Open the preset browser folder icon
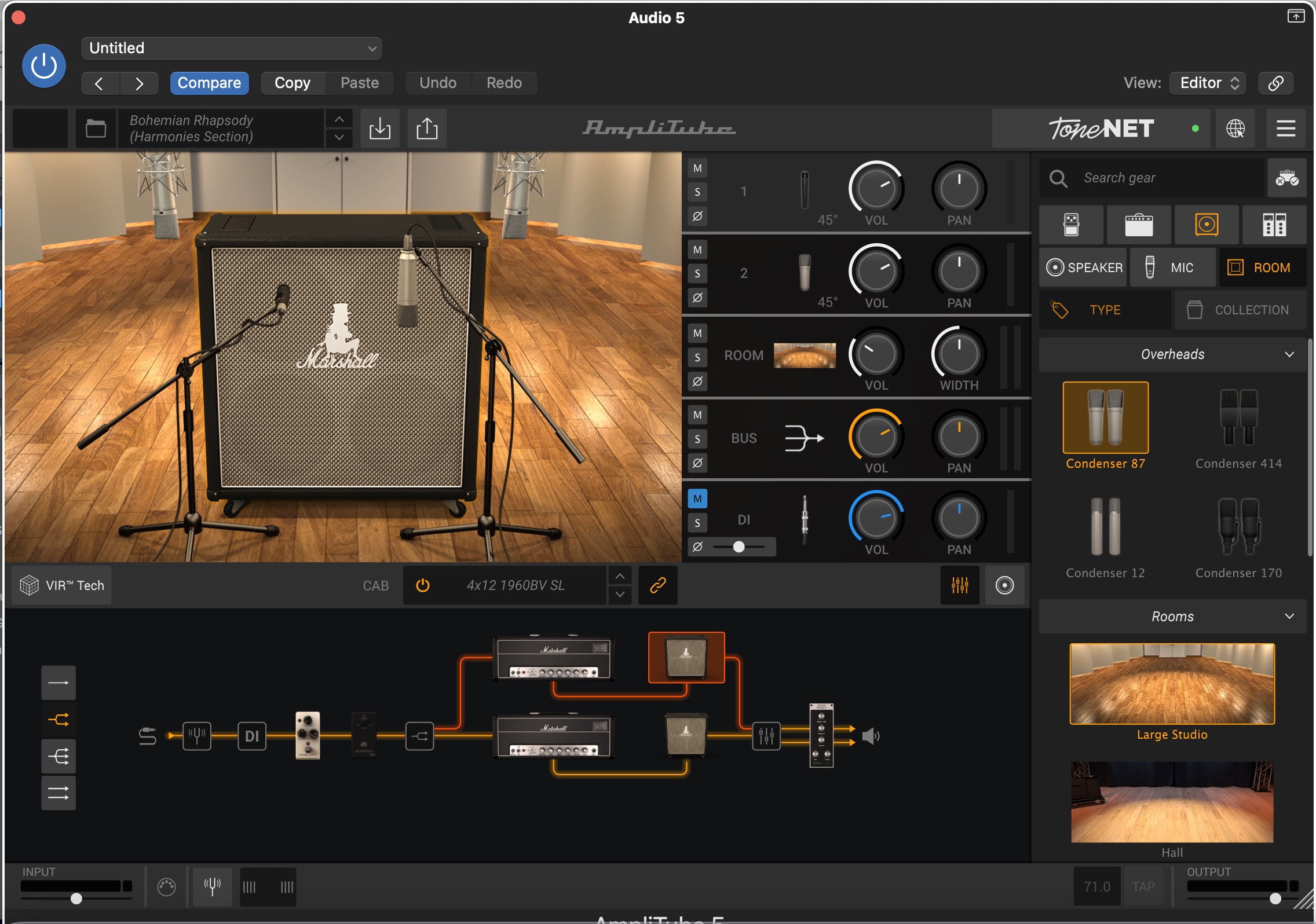The height and width of the screenshot is (924, 1316). click(96, 128)
